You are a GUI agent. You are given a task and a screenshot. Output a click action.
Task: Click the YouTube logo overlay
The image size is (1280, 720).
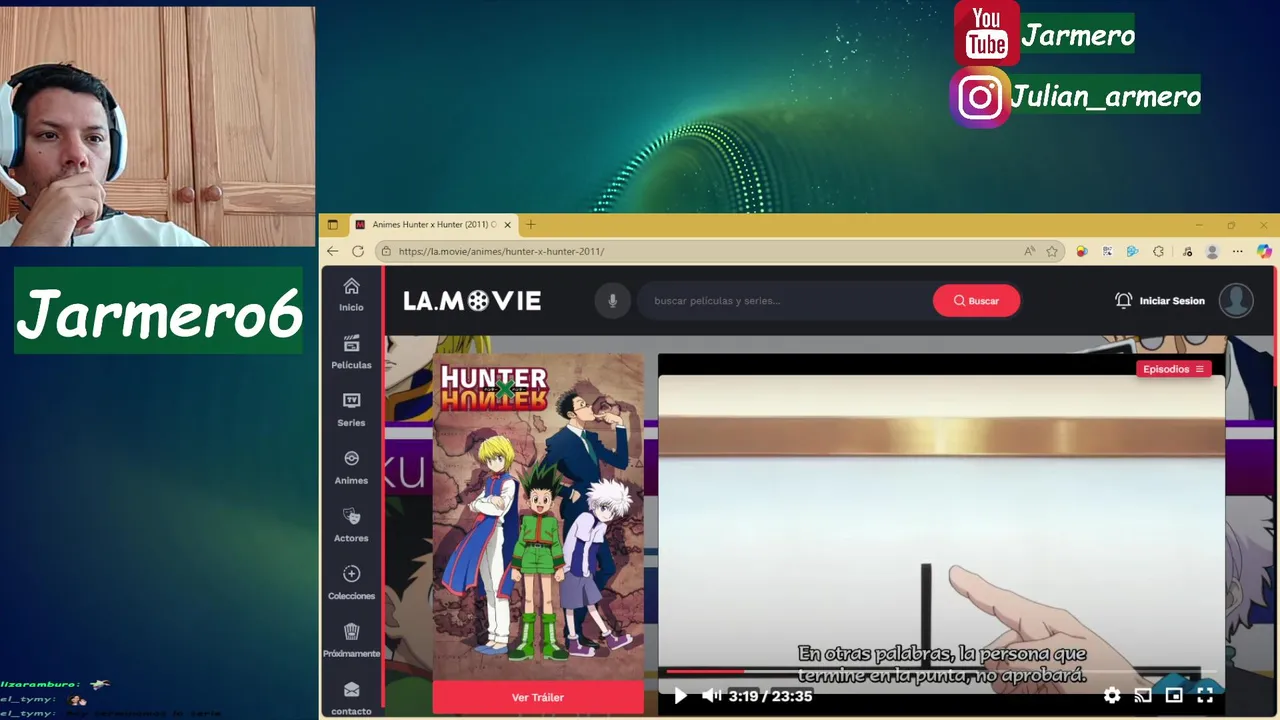coord(986,32)
